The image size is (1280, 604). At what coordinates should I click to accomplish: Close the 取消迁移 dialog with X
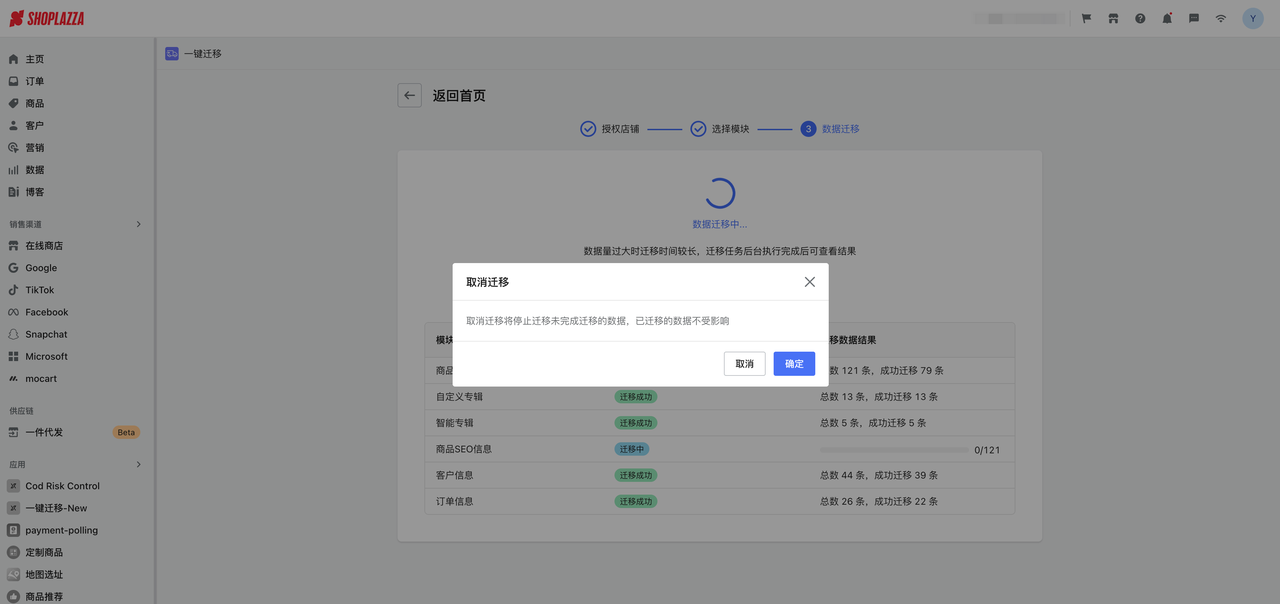(810, 282)
